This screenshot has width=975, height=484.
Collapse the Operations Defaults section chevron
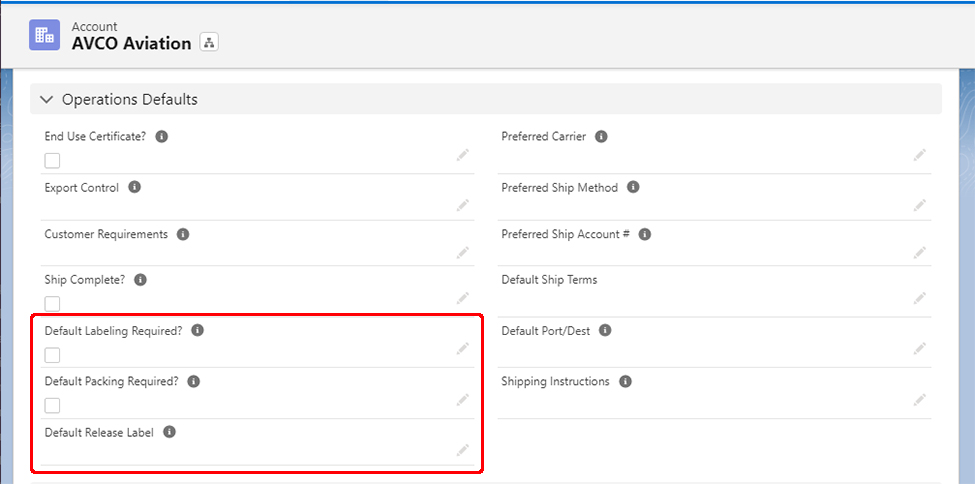(x=47, y=100)
